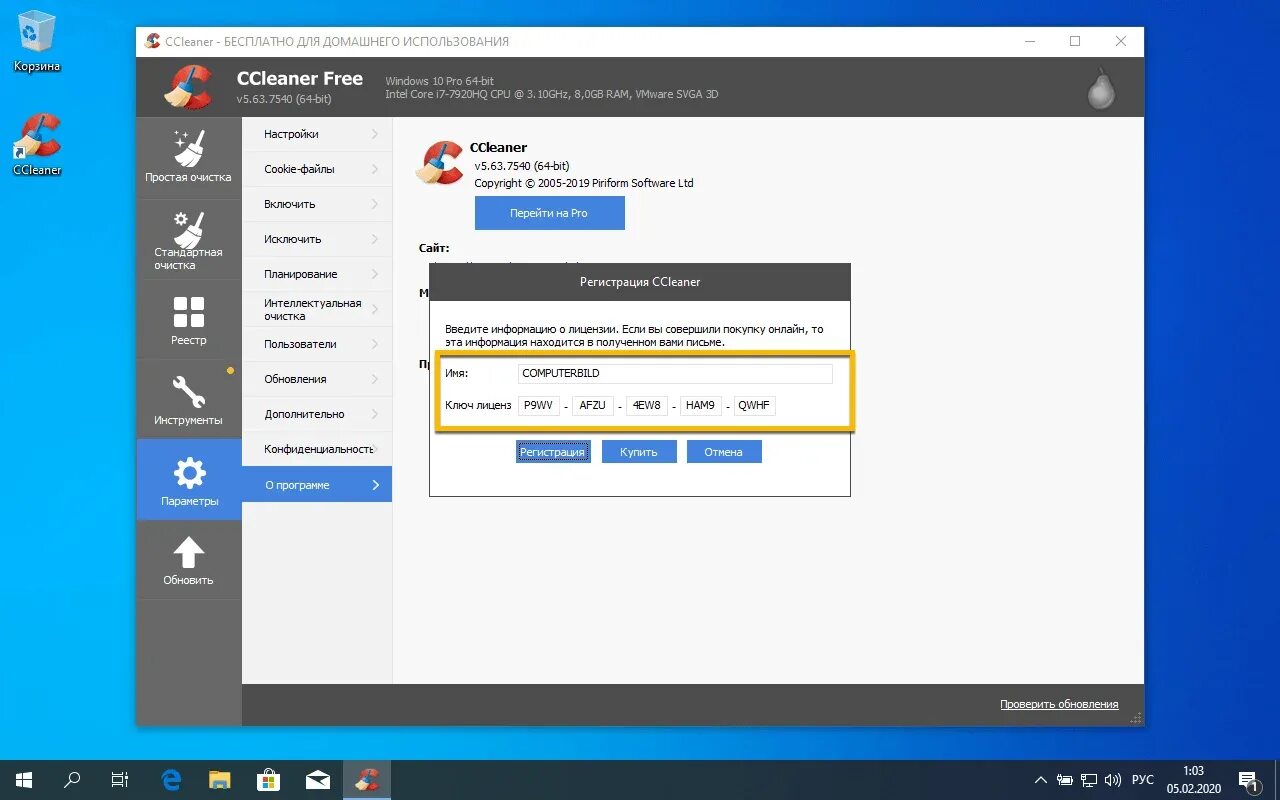
Task: Open Планирование settings submenu
Action: coord(317,274)
